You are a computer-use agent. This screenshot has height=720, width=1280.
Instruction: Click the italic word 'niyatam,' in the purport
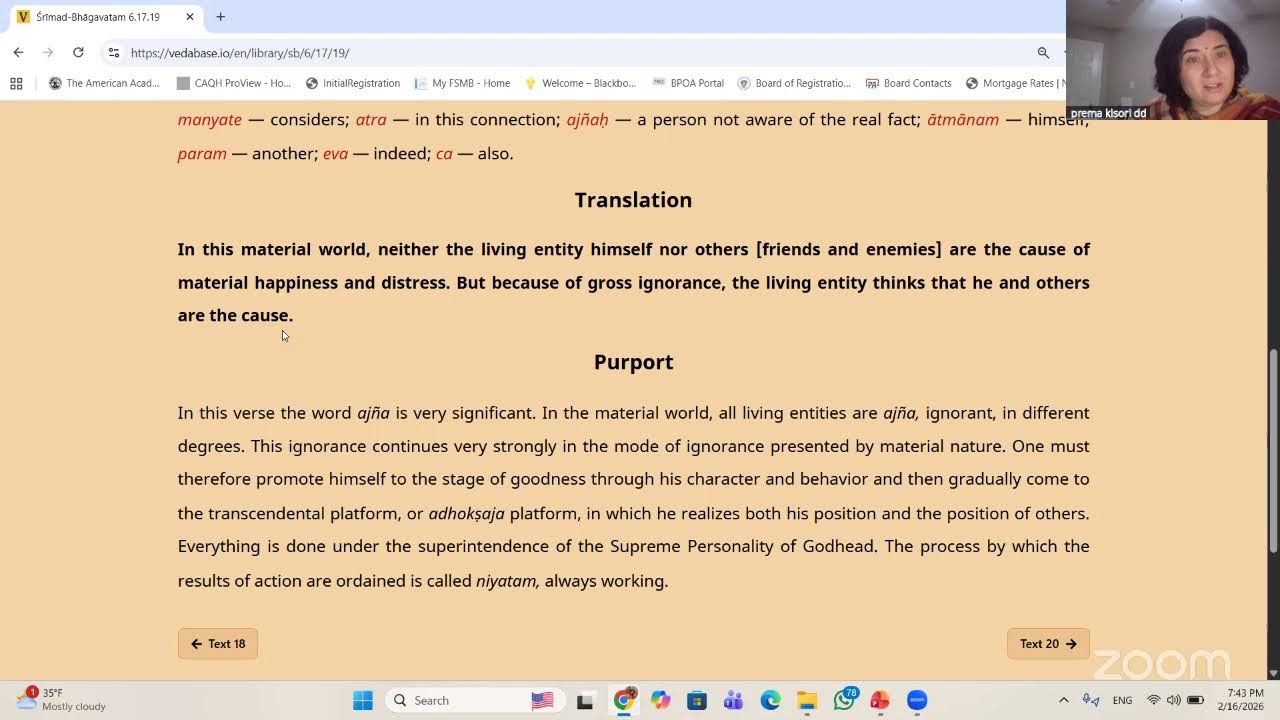[x=508, y=581]
